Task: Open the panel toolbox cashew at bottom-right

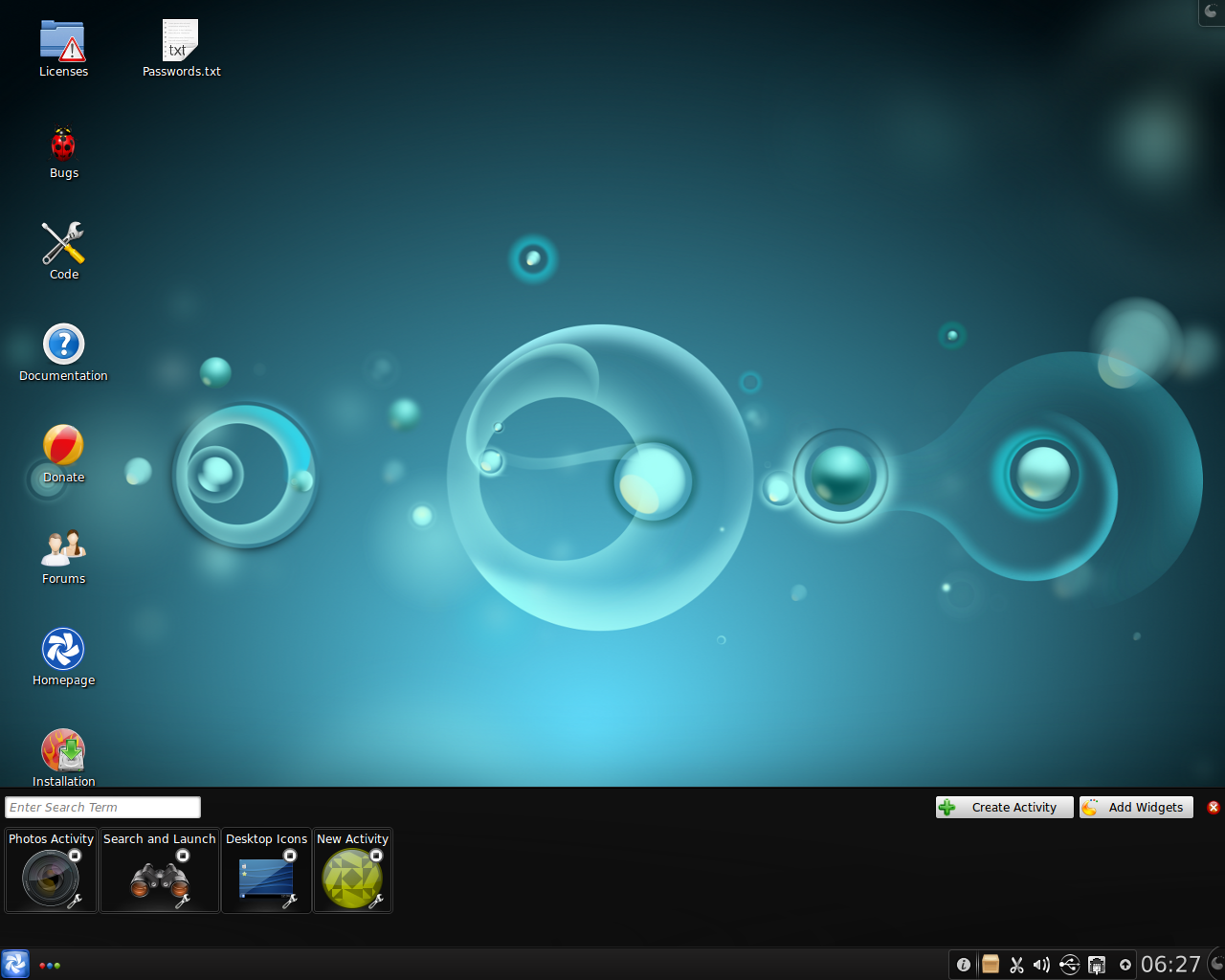Action: click(x=1216, y=964)
